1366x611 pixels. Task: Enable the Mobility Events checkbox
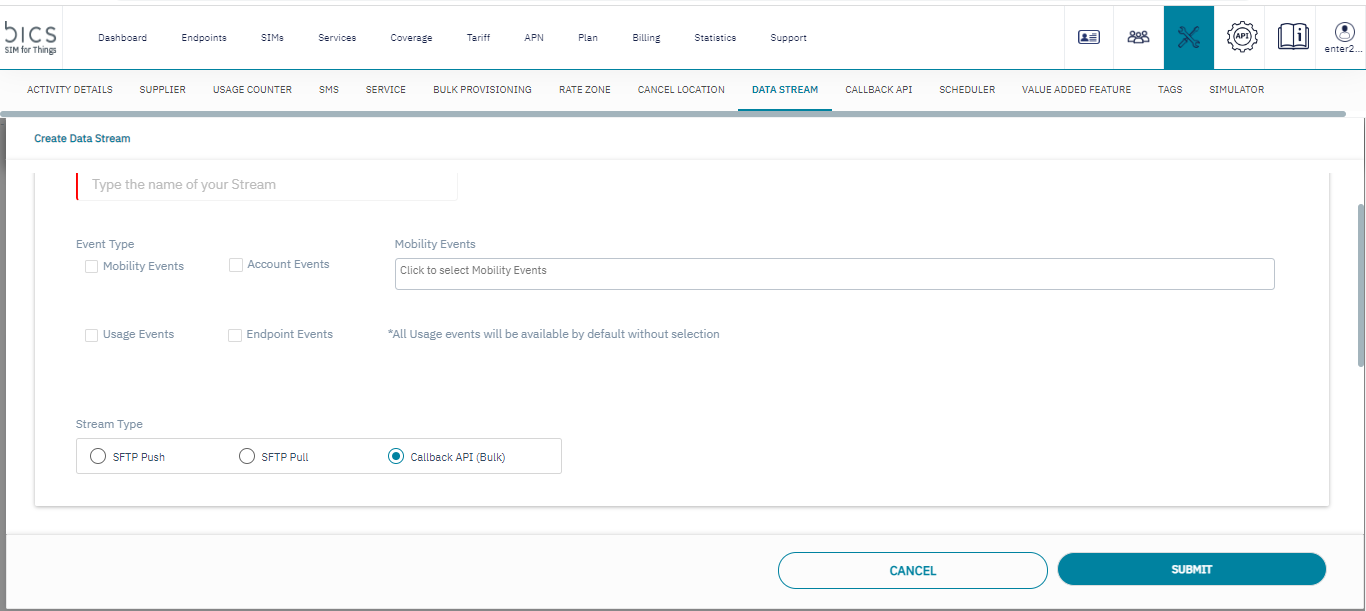point(92,267)
